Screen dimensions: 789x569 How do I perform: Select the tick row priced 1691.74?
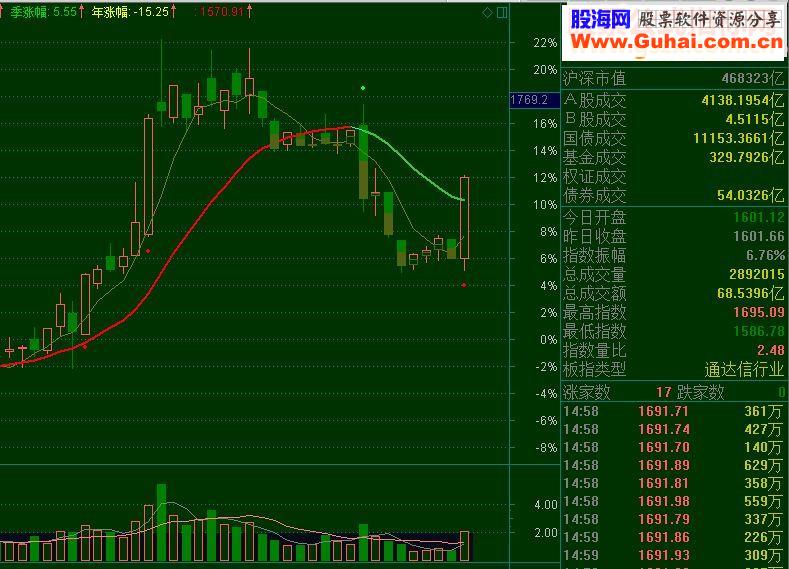tap(674, 429)
